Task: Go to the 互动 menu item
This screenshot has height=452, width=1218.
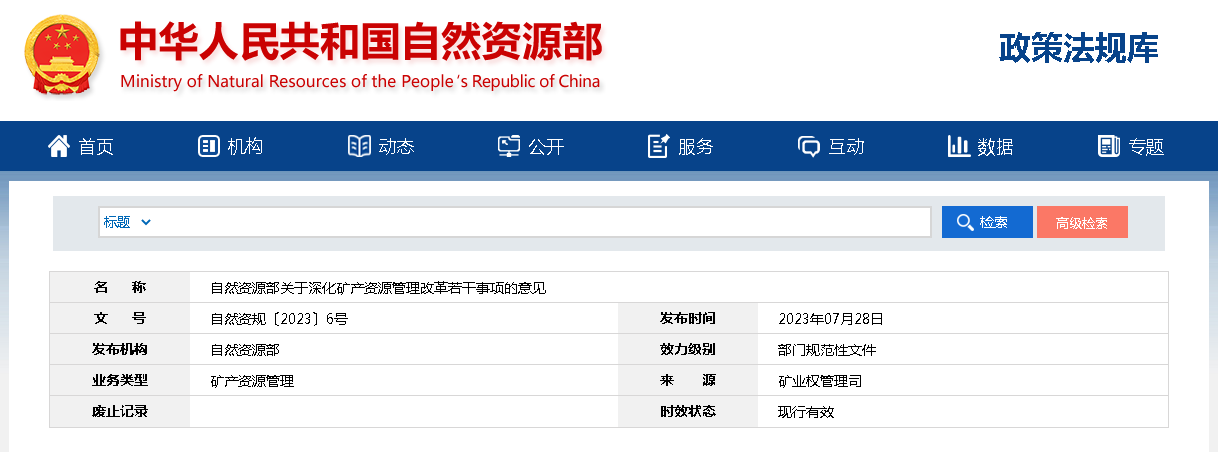Action: [846, 147]
